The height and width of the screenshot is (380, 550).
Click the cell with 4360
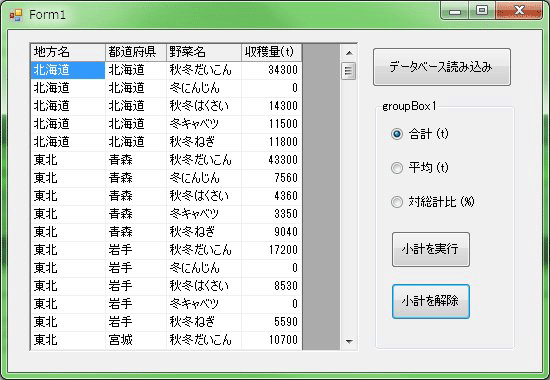(x=271, y=196)
